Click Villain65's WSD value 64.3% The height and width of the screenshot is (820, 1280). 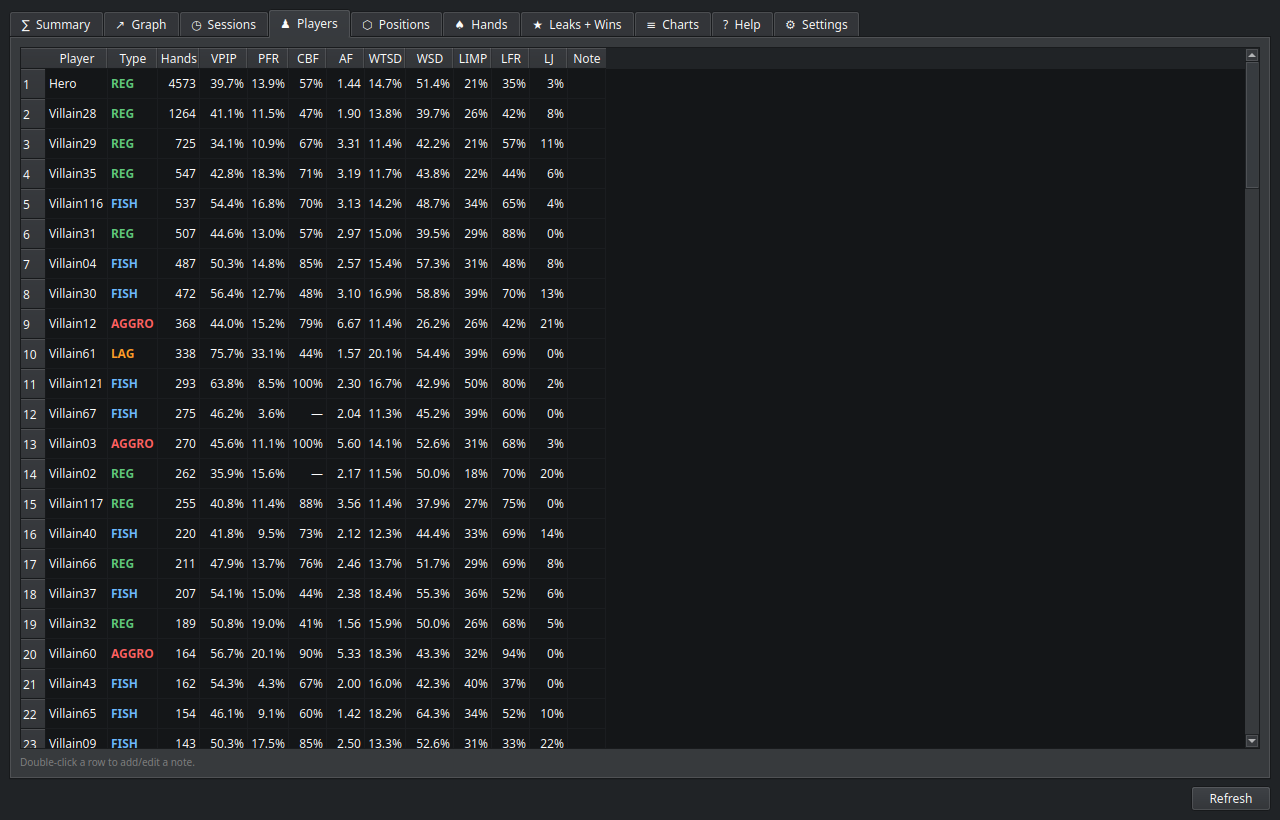pos(433,714)
